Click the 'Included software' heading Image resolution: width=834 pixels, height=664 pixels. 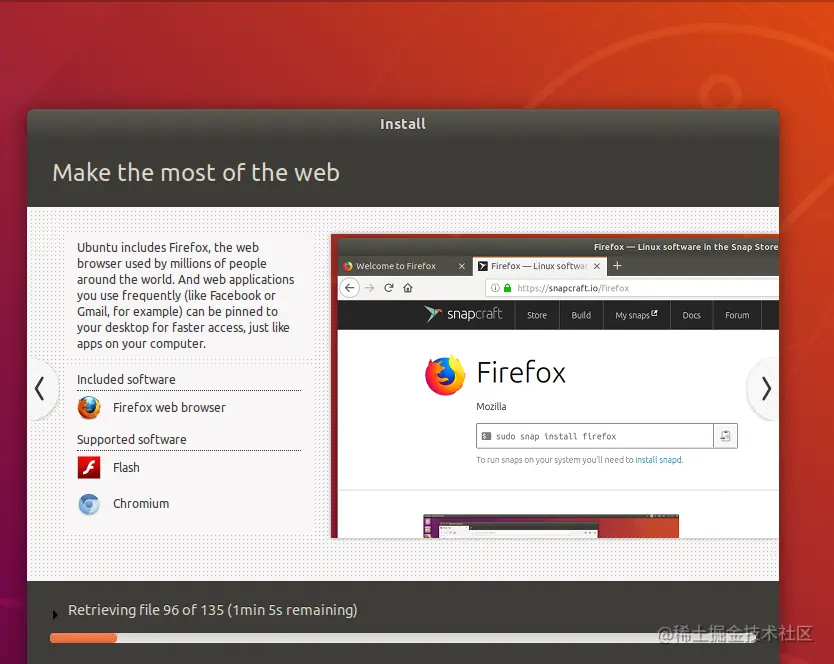pos(126,379)
